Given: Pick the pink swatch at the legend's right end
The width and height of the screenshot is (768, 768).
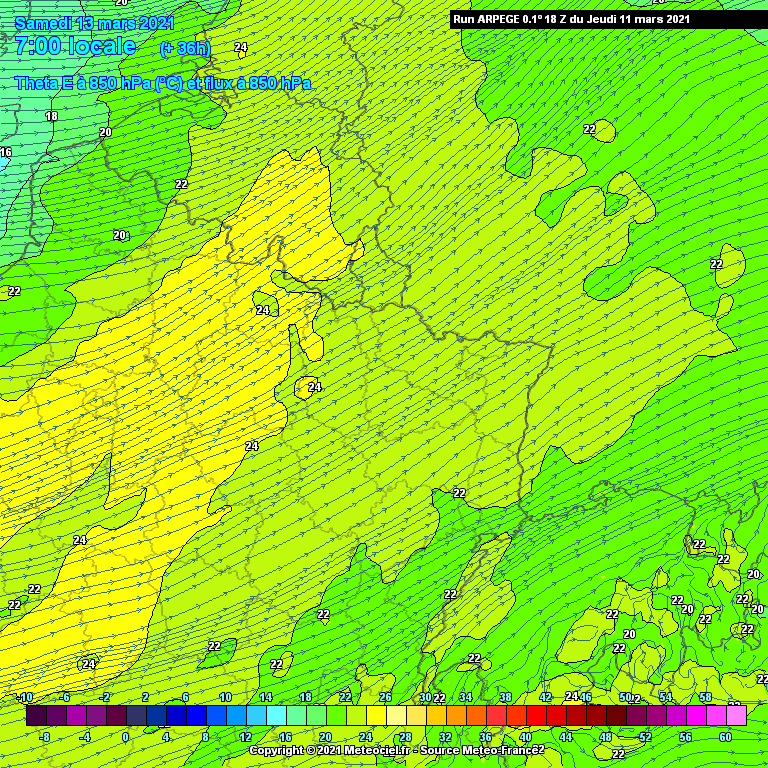Looking at the screenshot, I should [x=736, y=715].
